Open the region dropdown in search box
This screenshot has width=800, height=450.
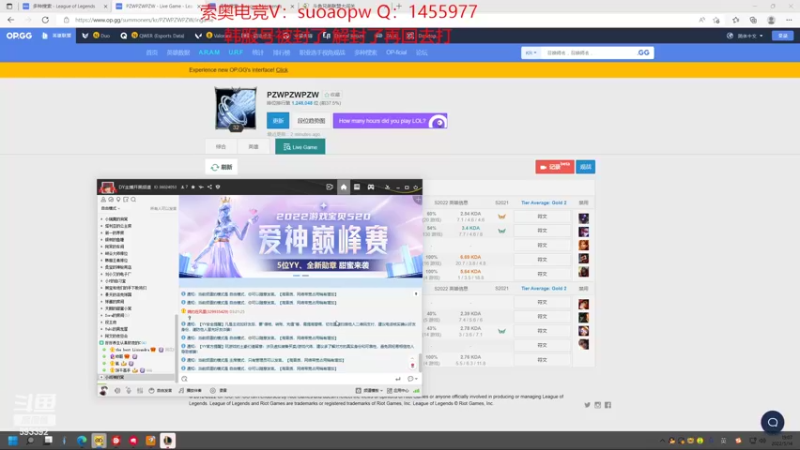531,53
